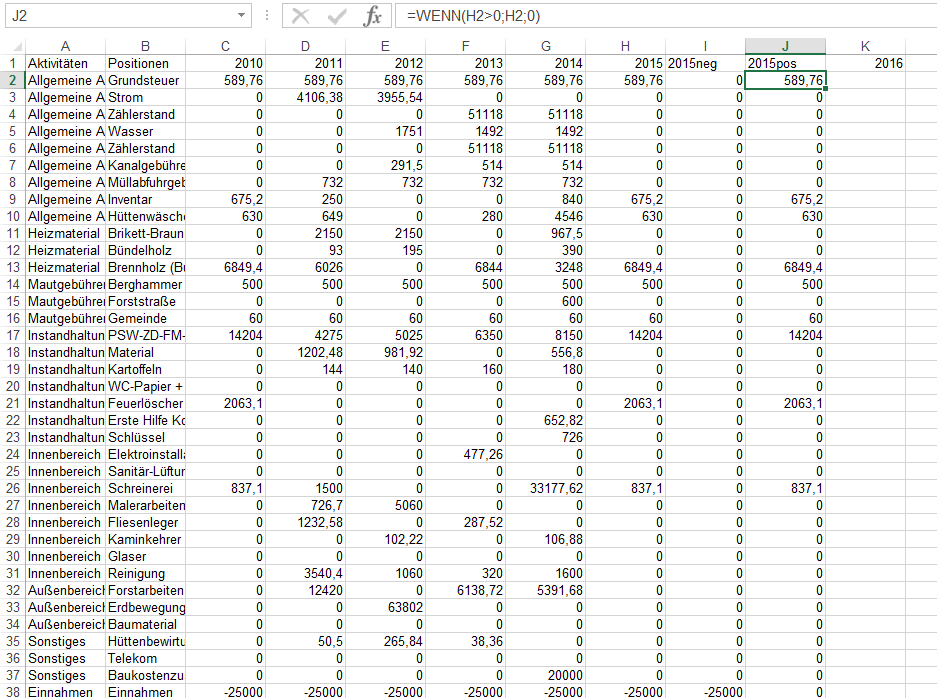937x698 pixels.
Task: Open the Name Box dropdown arrow
Action: click(x=242, y=16)
